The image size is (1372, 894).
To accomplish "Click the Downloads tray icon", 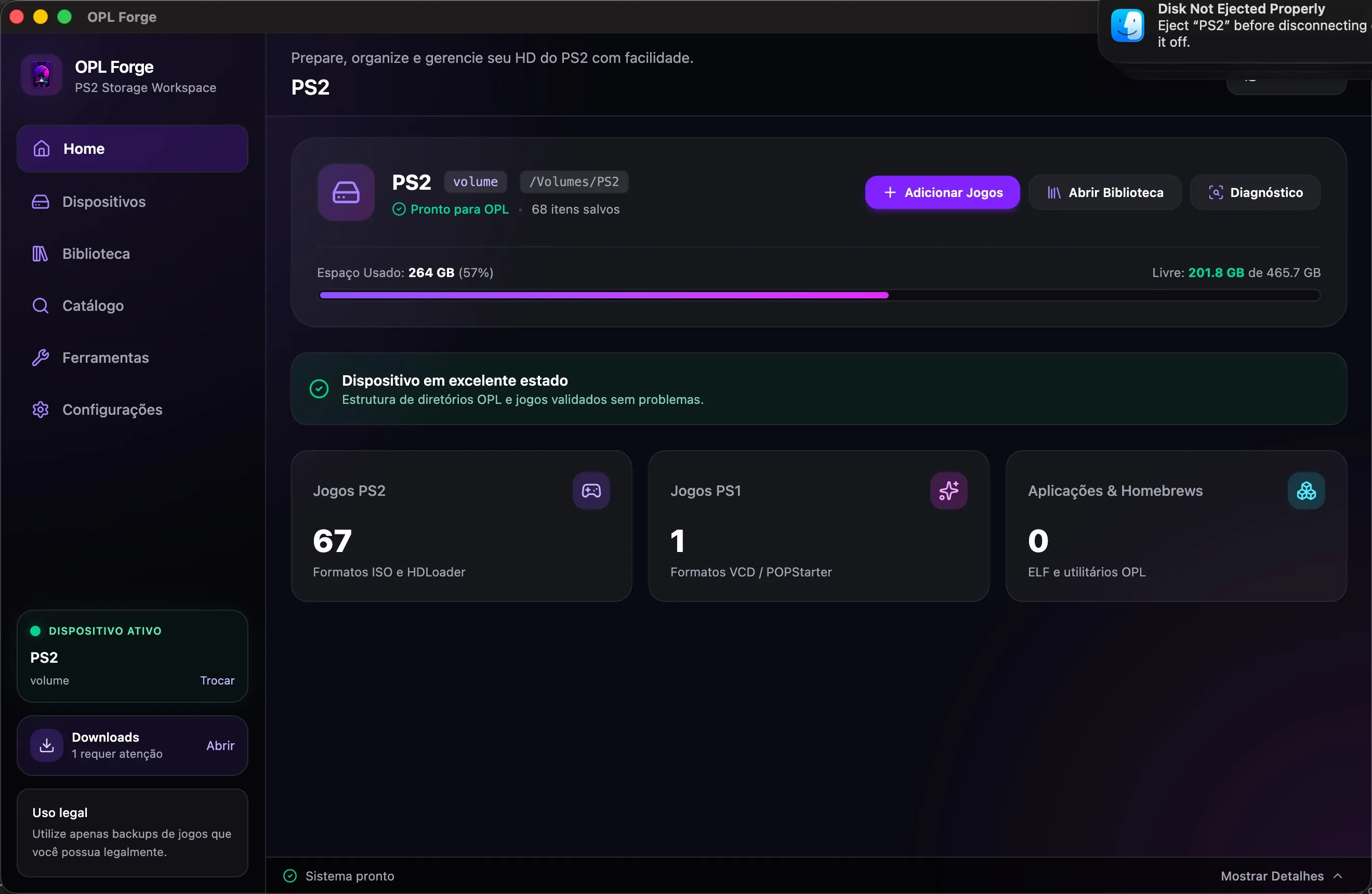I will (x=47, y=745).
